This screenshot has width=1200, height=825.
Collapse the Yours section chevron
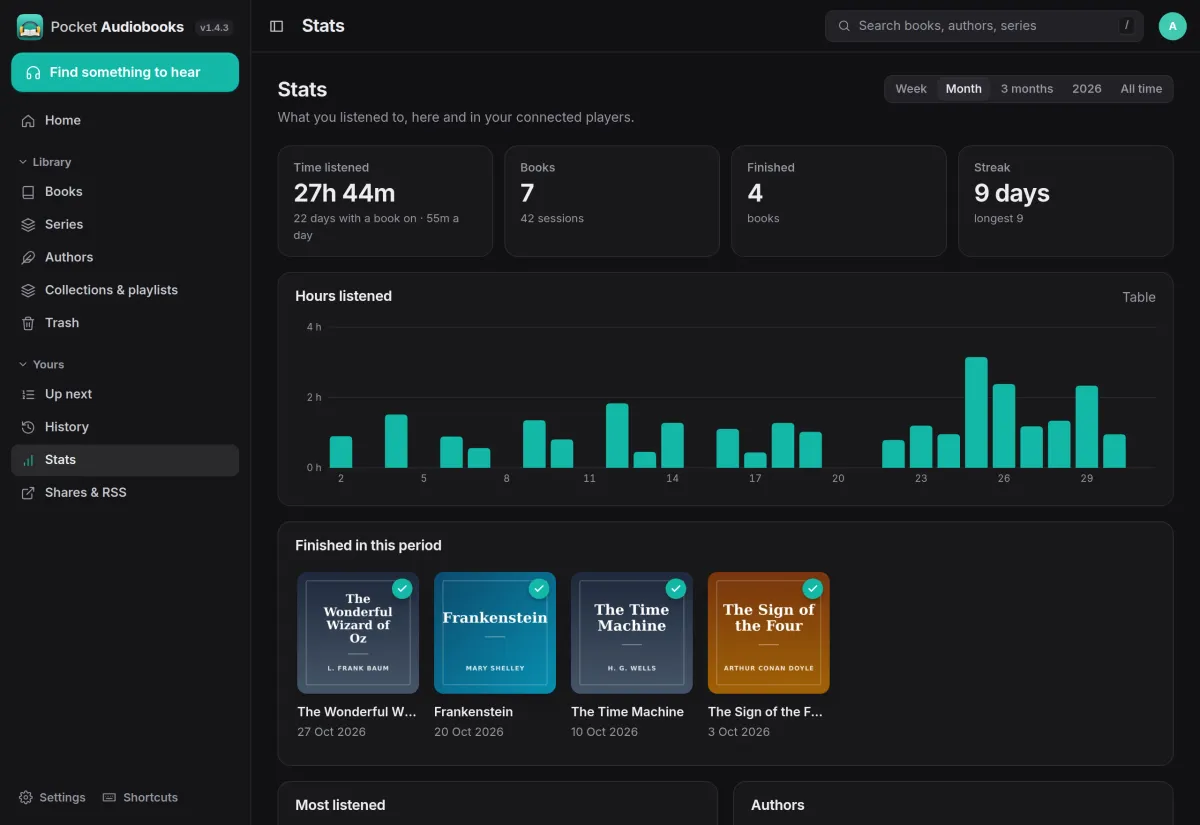pyautogui.click(x=24, y=365)
